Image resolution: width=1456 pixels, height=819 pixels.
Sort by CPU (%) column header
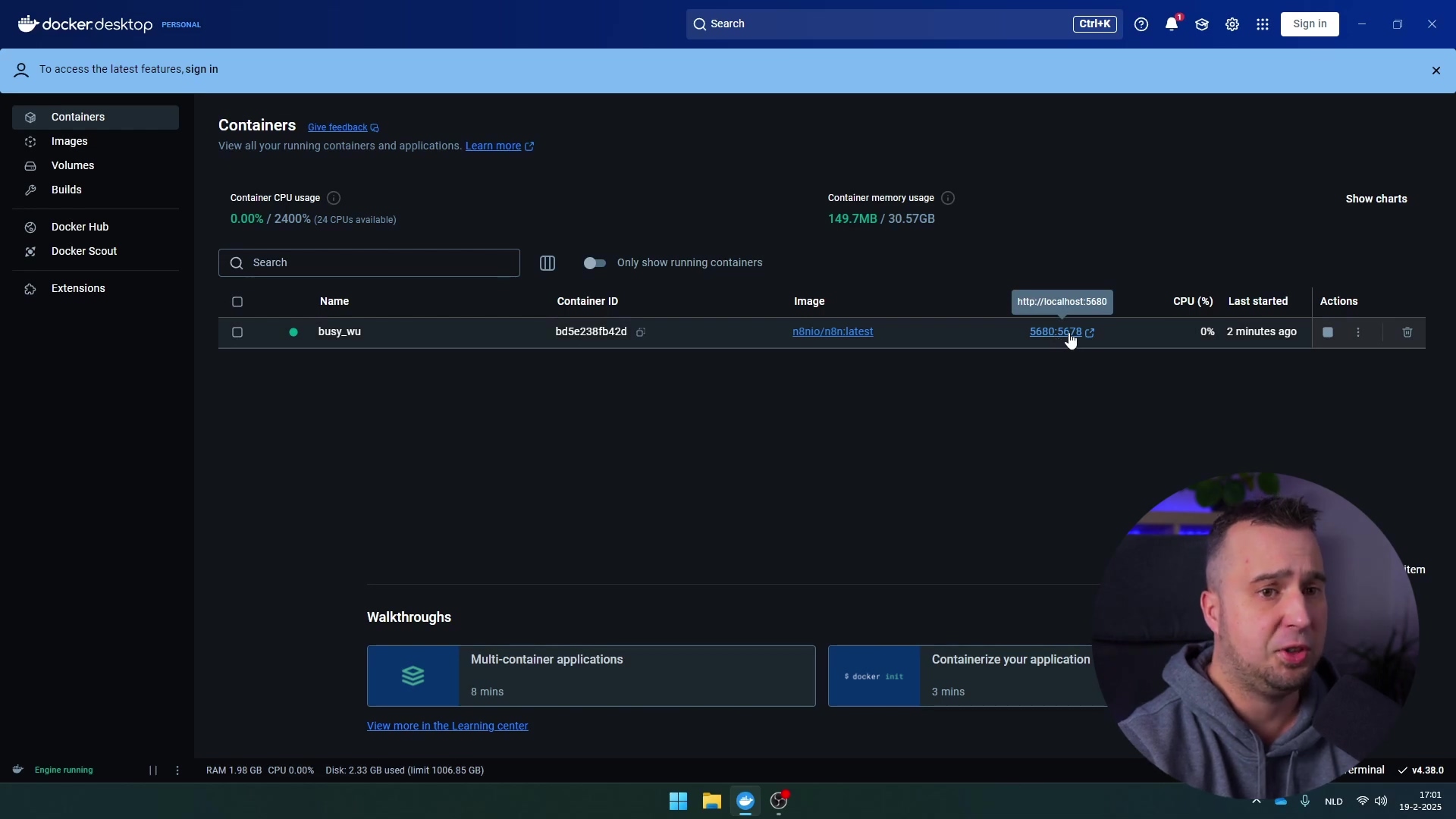(1194, 302)
